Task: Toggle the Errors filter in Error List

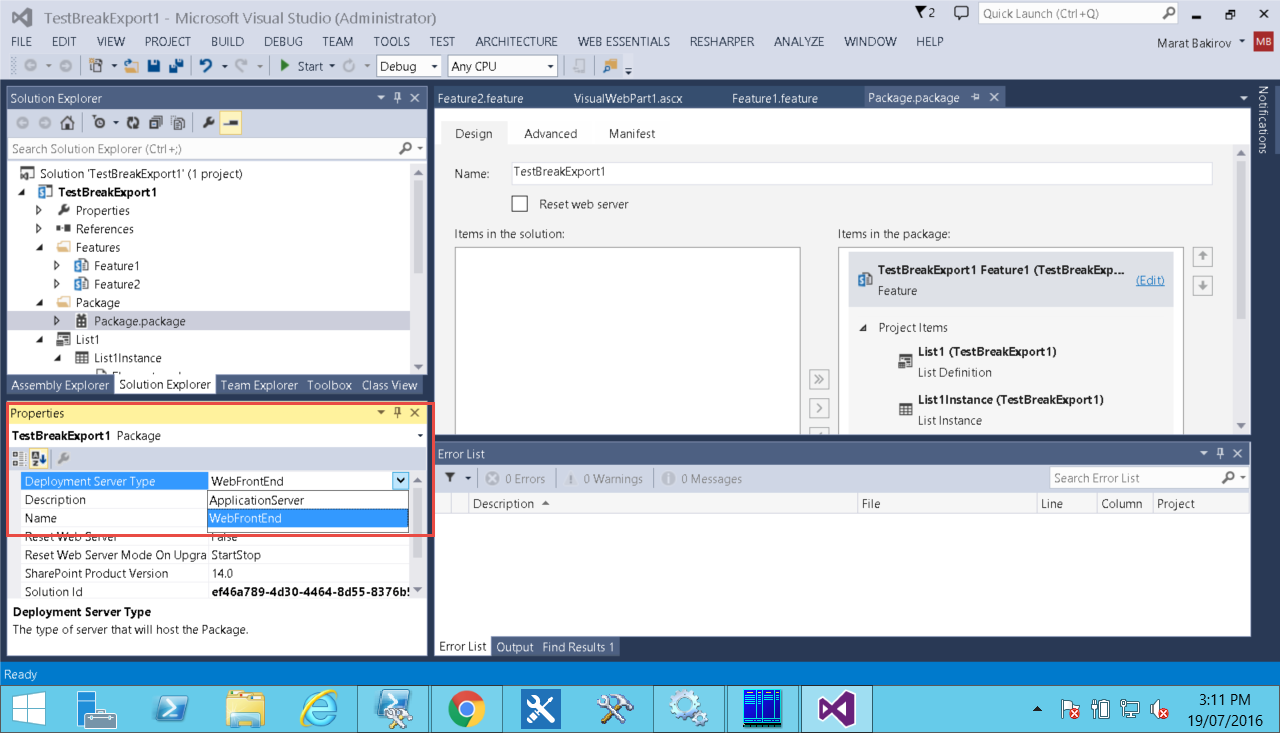Action: click(x=516, y=479)
